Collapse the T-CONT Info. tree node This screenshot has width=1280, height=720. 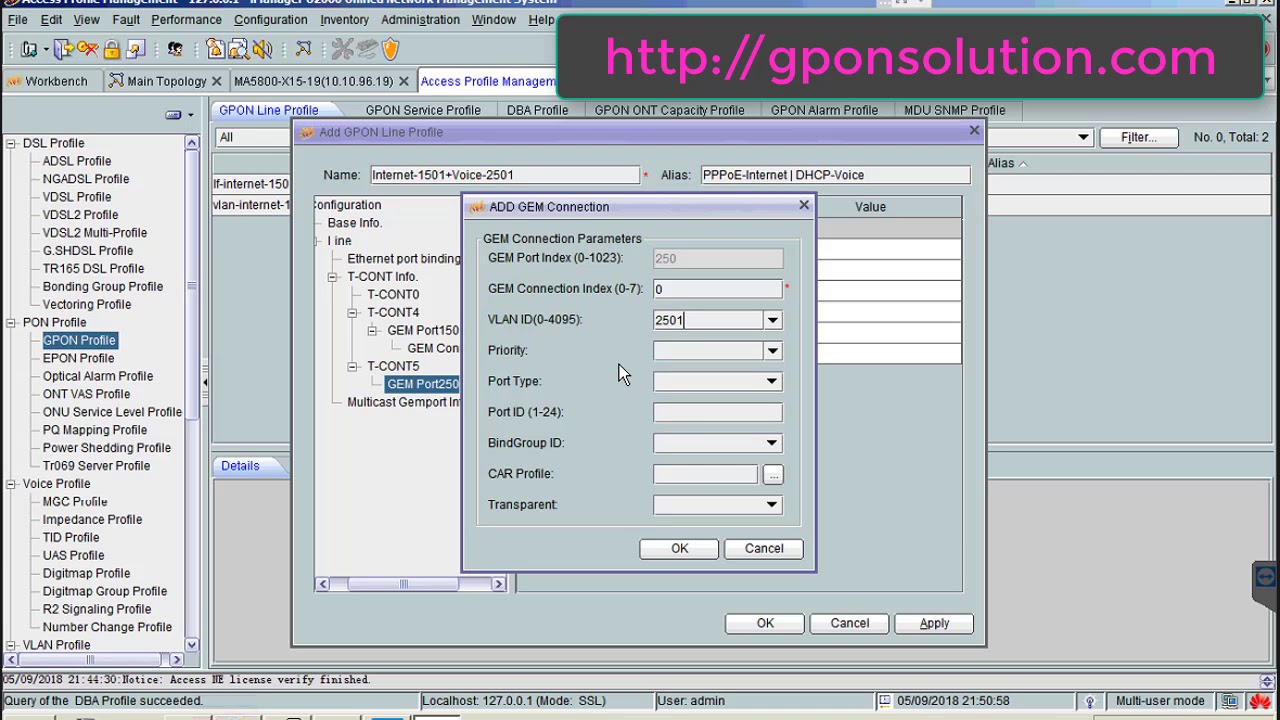point(332,277)
